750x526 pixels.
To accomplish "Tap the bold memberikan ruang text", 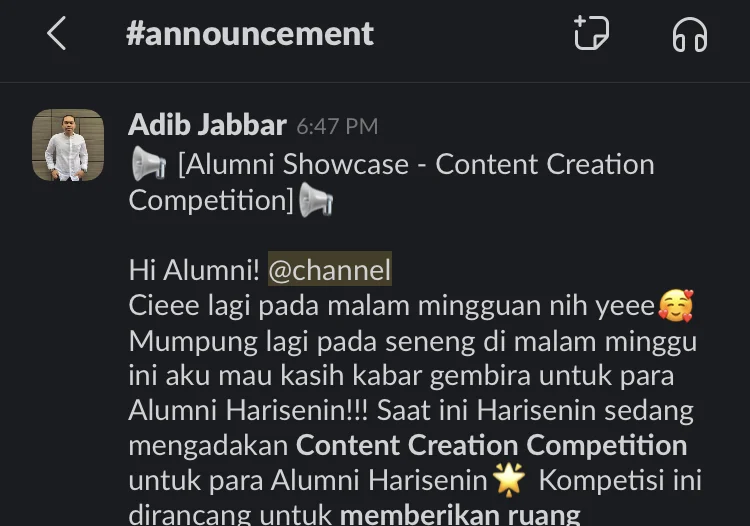I will 460,515.
